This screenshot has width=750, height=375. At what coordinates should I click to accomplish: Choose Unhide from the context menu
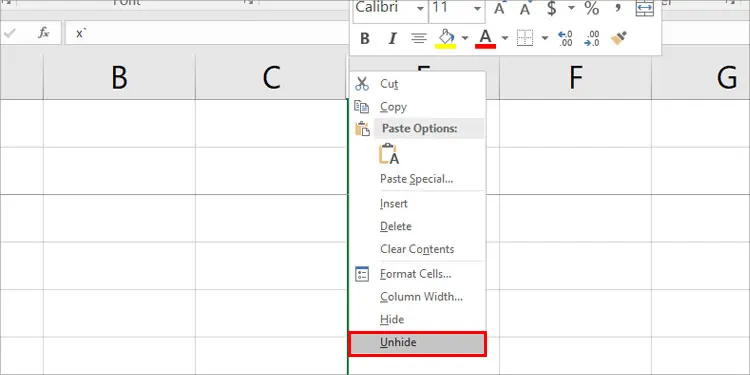(418, 343)
